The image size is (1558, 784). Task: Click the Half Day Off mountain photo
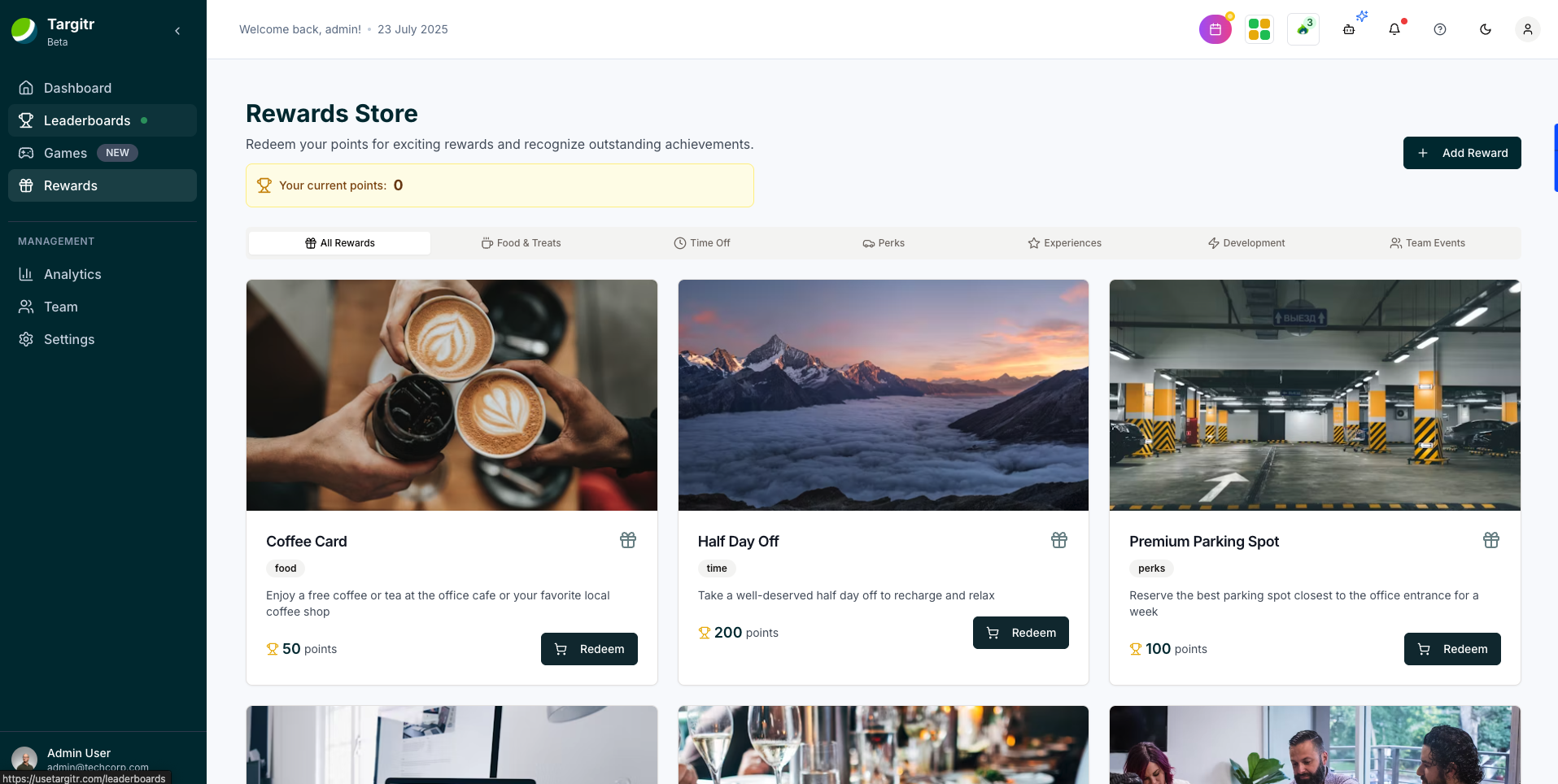click(884, 395)
